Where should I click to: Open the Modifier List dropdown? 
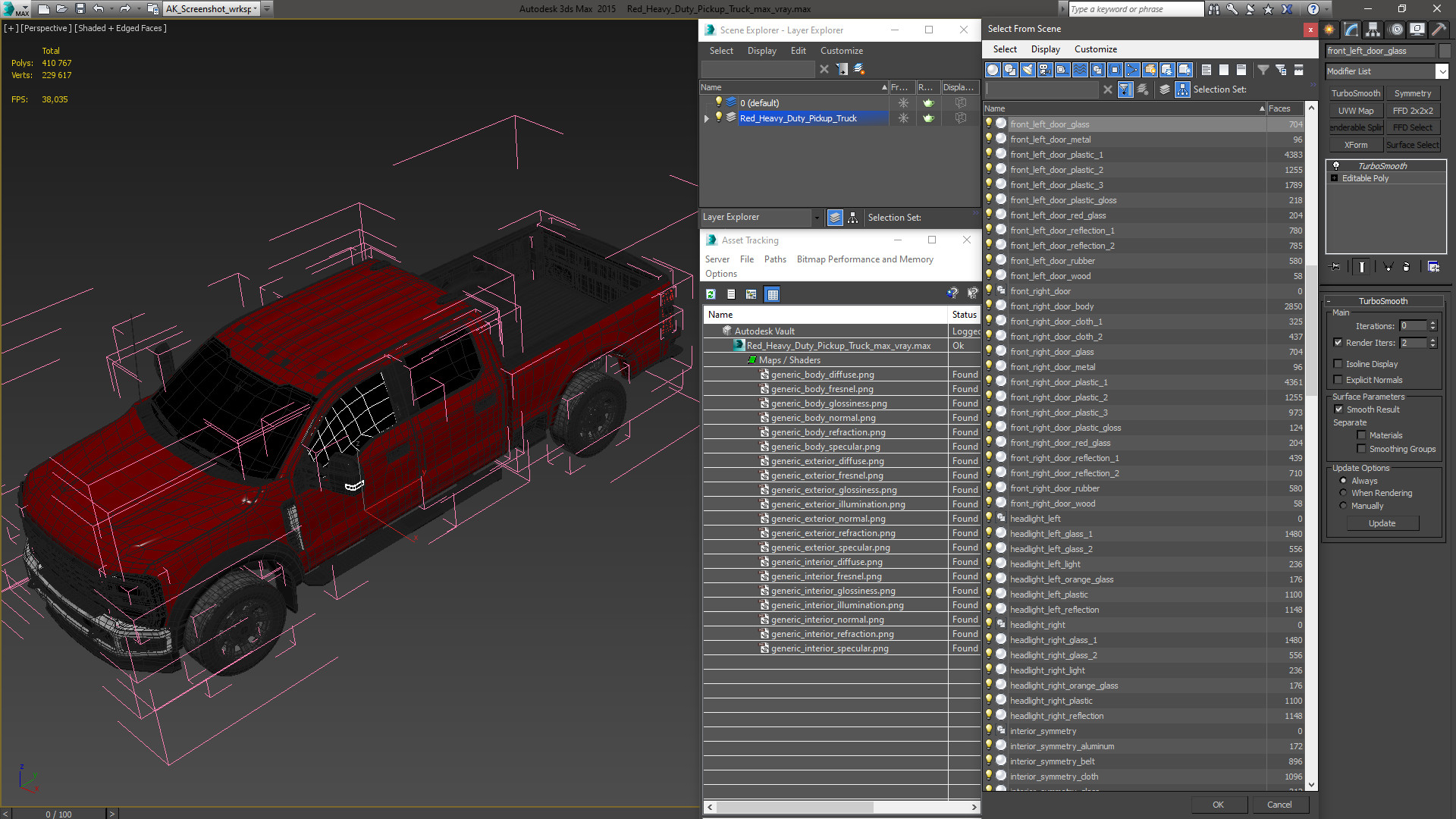click(1442, 71)
